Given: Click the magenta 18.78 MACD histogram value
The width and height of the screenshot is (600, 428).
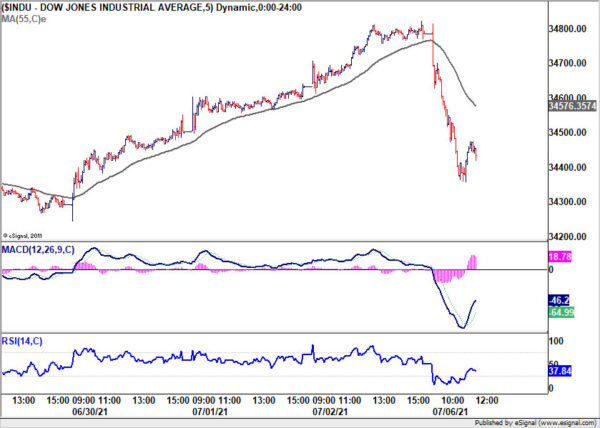Looking at the screenshot, I should tap(560, 257).
